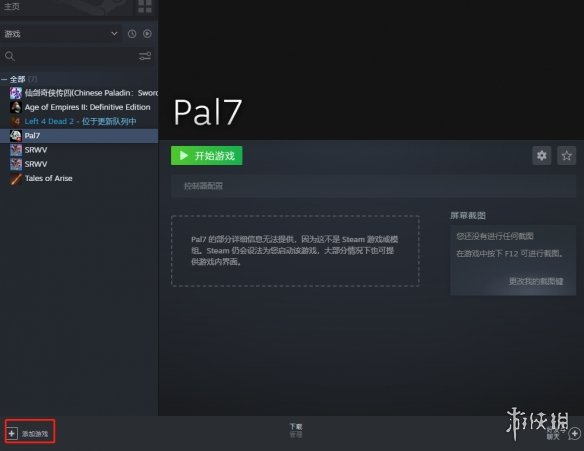Collapse the 全部 games category
Viewport: 584px width, 451px height.
click(4, 79)
